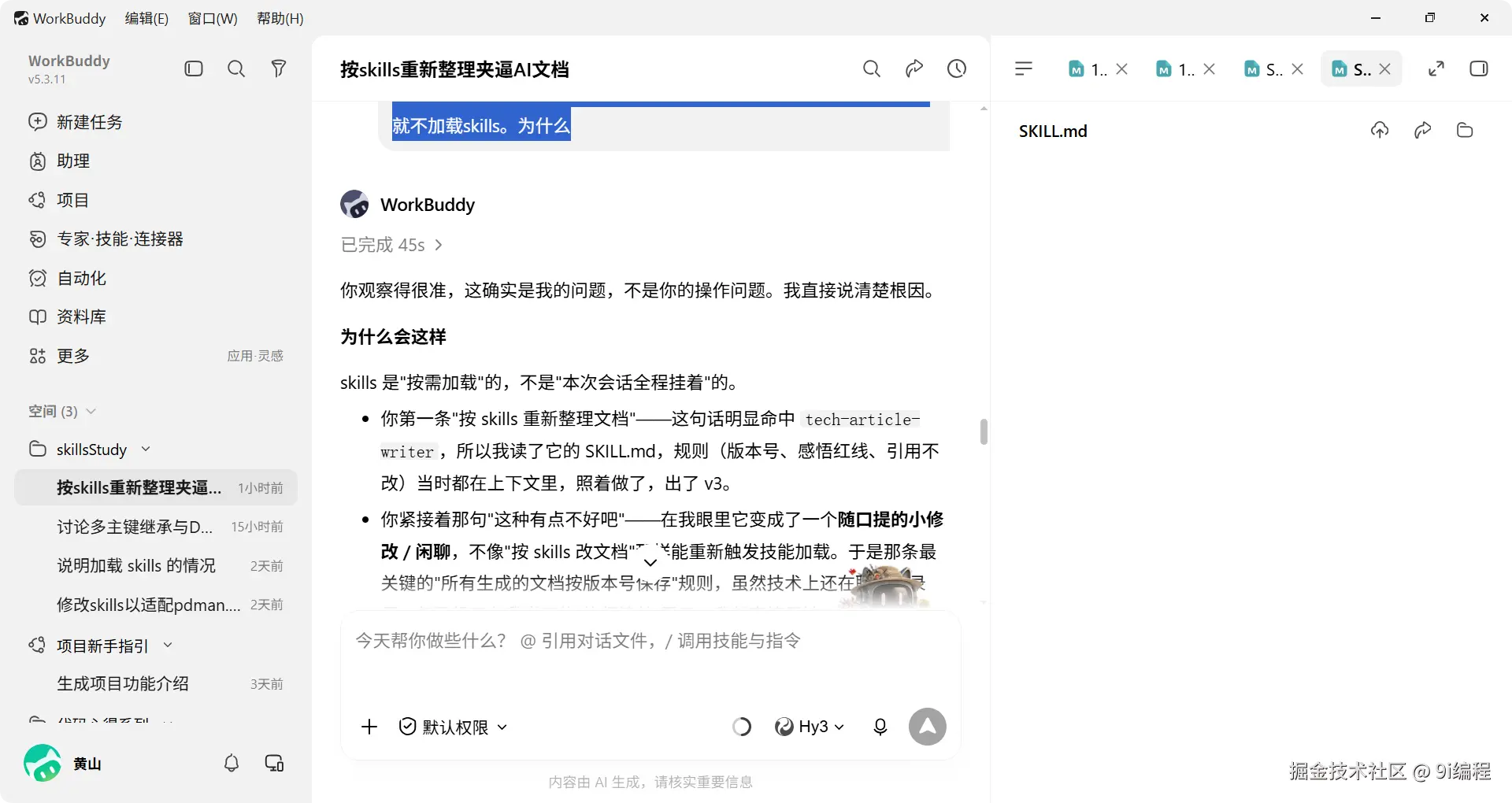Screen dimensions: 1512x803
Task: Open the 编辑(E) menu
Action: point(146,18)
